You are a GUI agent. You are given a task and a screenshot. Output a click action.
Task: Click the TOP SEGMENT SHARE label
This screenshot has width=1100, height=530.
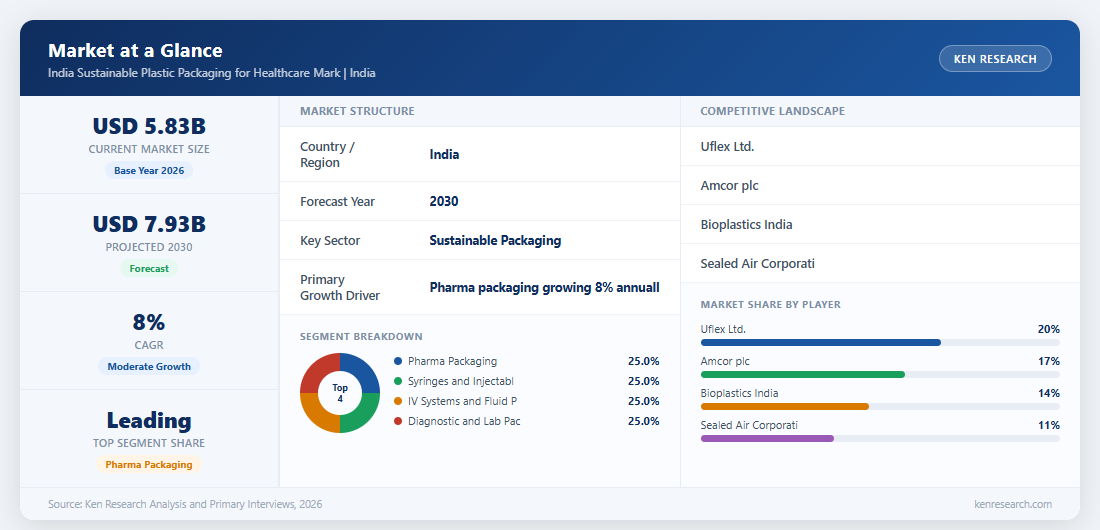coord(149,444)
